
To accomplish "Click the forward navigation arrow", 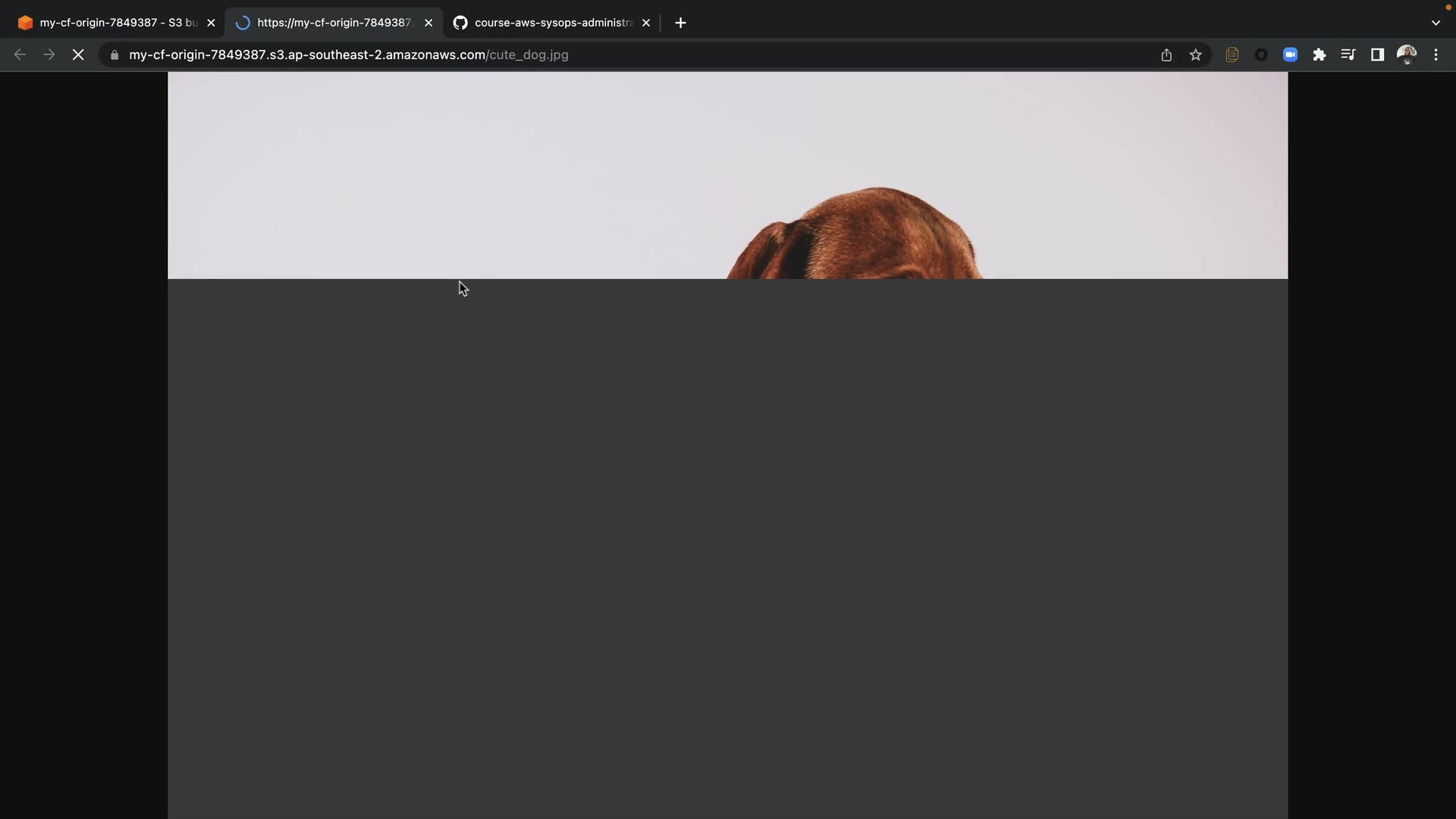I will click(49, 55).
